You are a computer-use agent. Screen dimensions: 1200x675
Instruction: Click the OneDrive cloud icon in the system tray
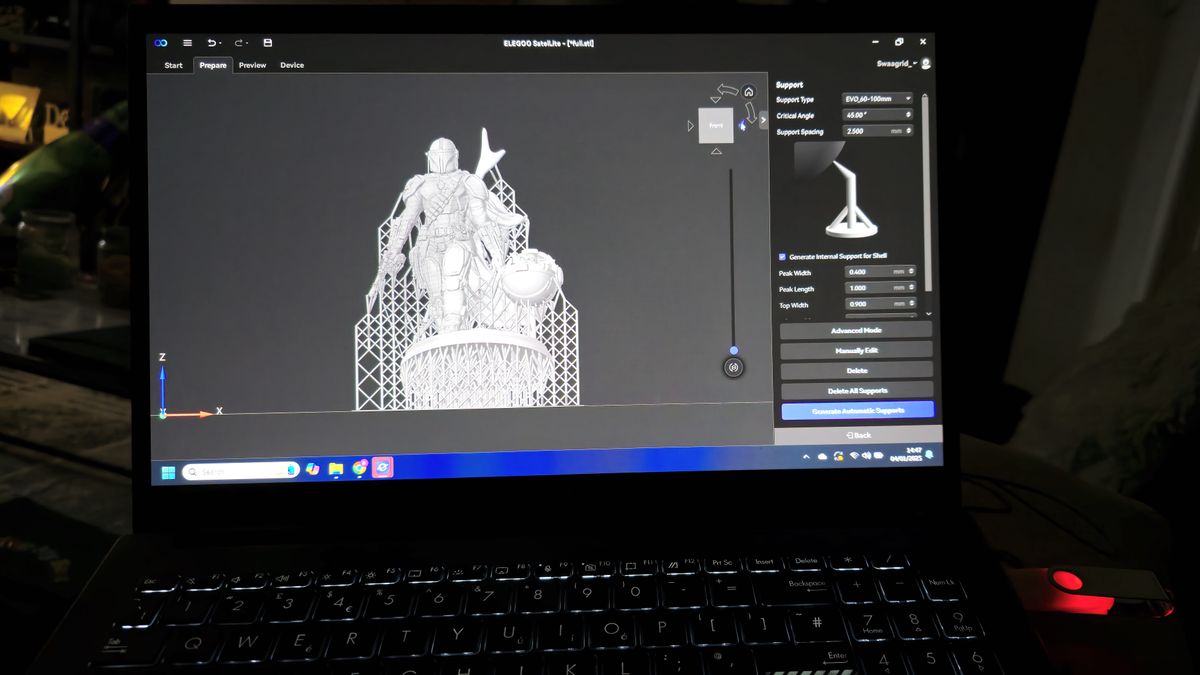click(822, 457)
